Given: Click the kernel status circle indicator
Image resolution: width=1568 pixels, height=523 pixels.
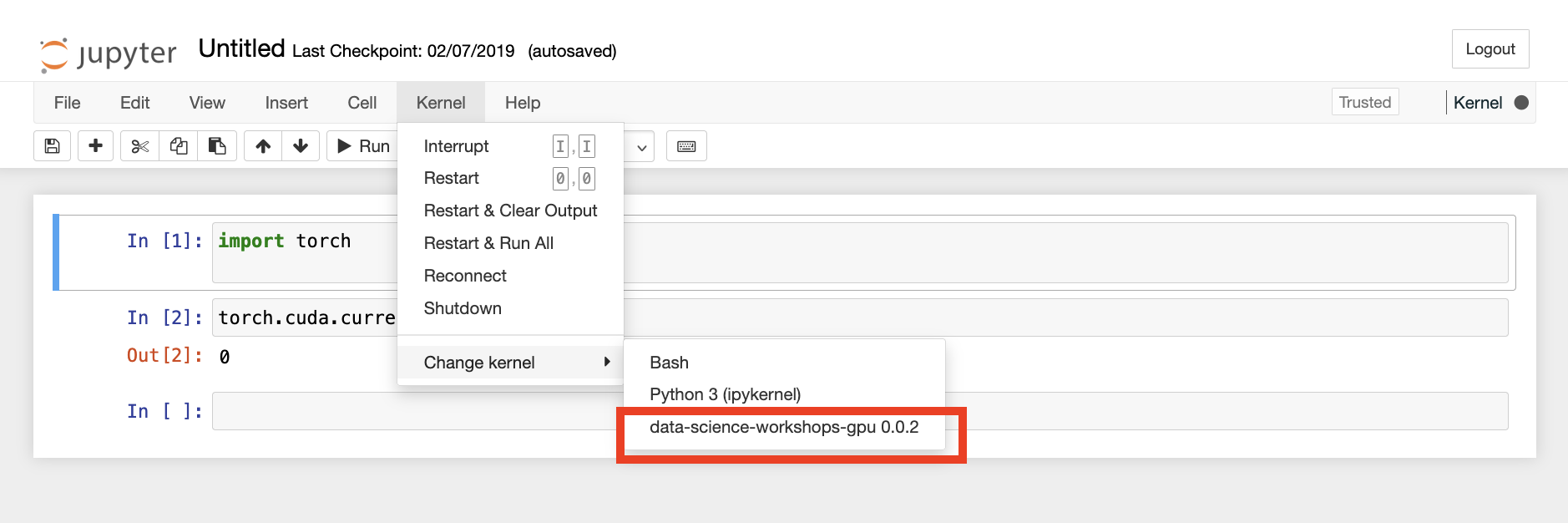Looking at the screenshot, I should click(1521, 103).
